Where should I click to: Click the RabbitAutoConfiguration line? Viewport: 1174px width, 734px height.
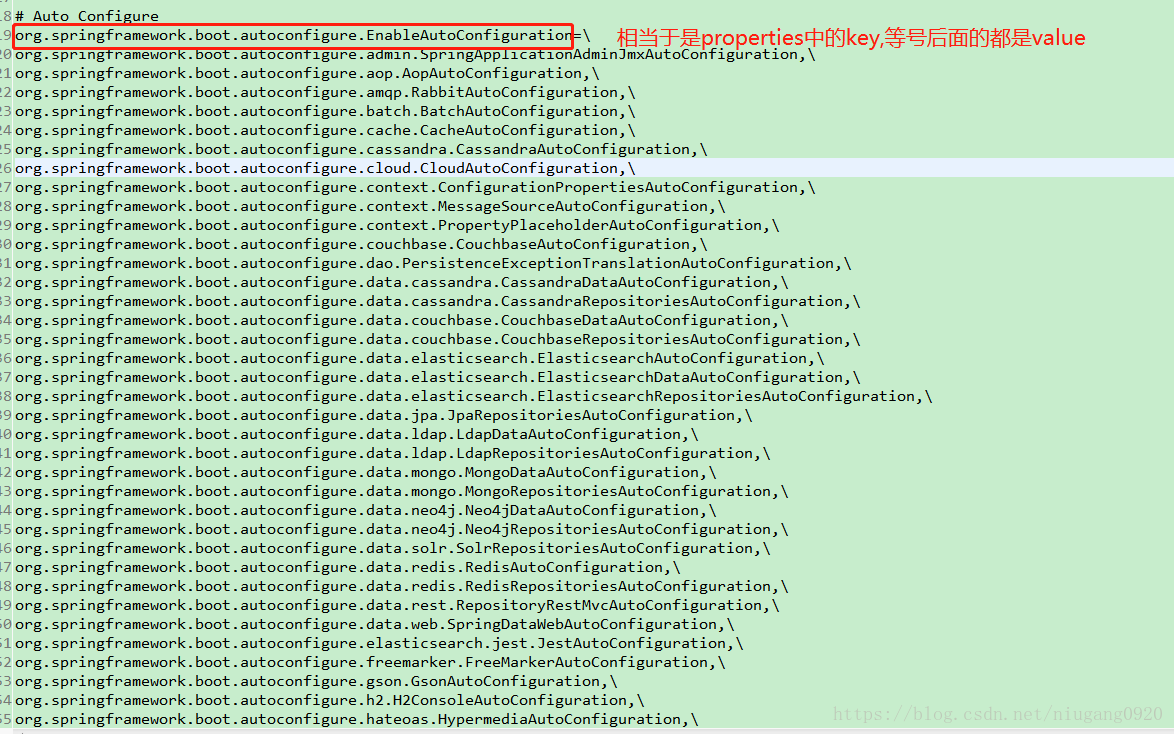click(325, 92)
